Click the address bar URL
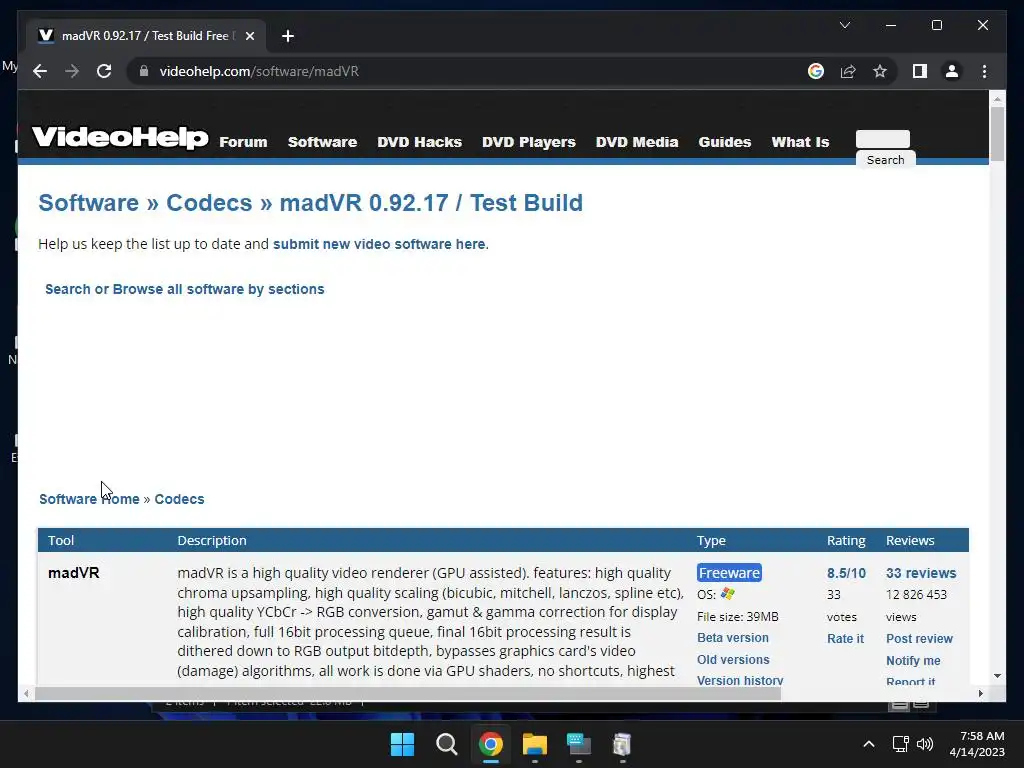Screen dimensions: 1024x768 tap(259, 71)
